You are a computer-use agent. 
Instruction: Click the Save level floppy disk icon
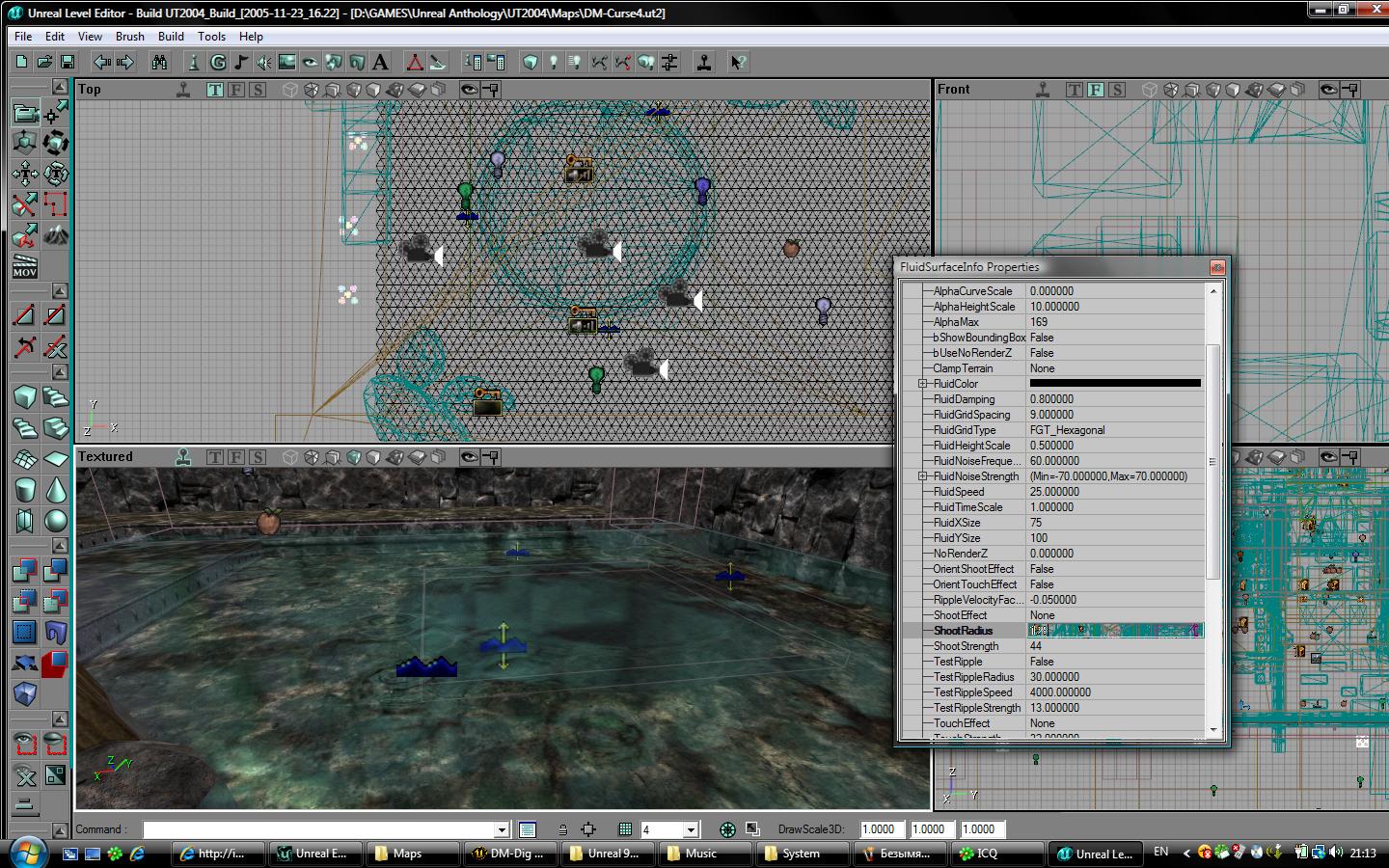click(68, 63)
